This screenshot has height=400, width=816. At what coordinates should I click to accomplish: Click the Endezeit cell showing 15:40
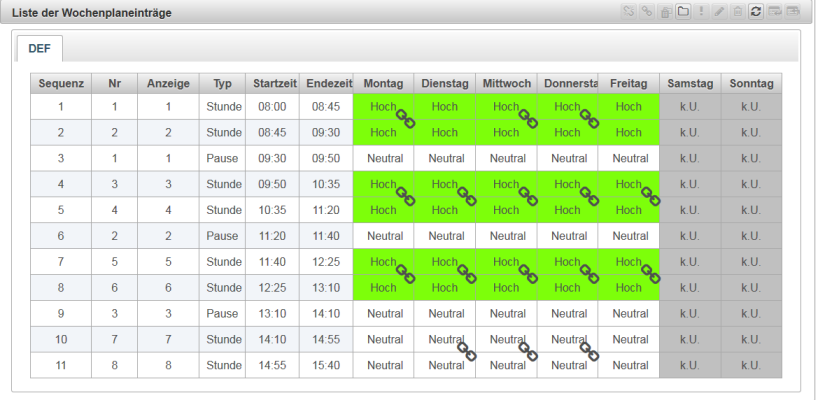(x=326, y=366)
